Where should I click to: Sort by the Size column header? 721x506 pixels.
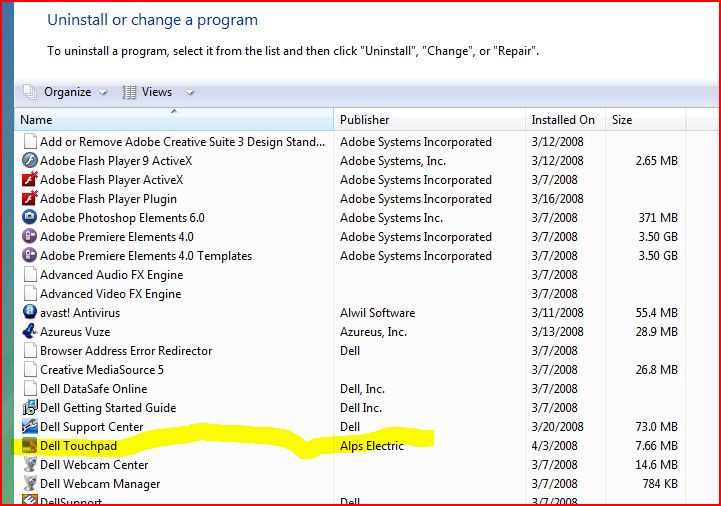646,120
